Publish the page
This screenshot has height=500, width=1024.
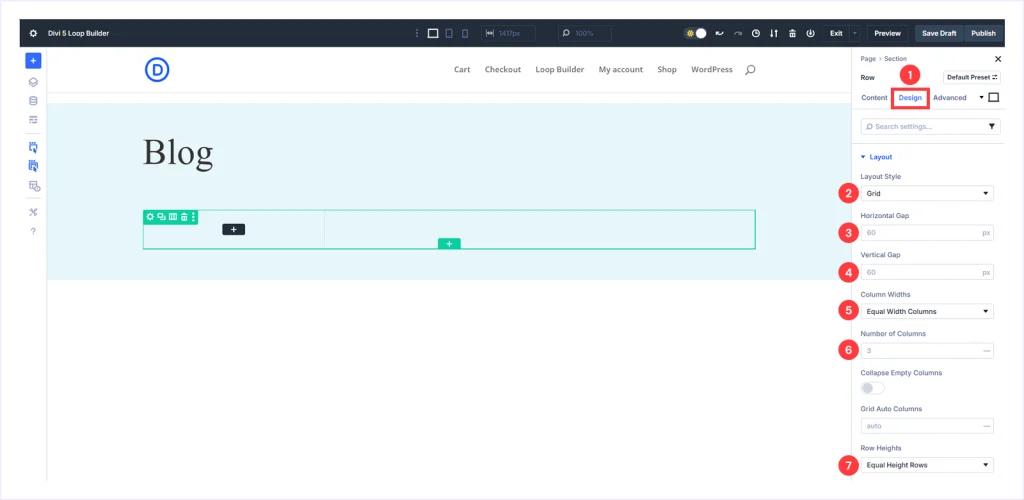(x=984, y=33)
